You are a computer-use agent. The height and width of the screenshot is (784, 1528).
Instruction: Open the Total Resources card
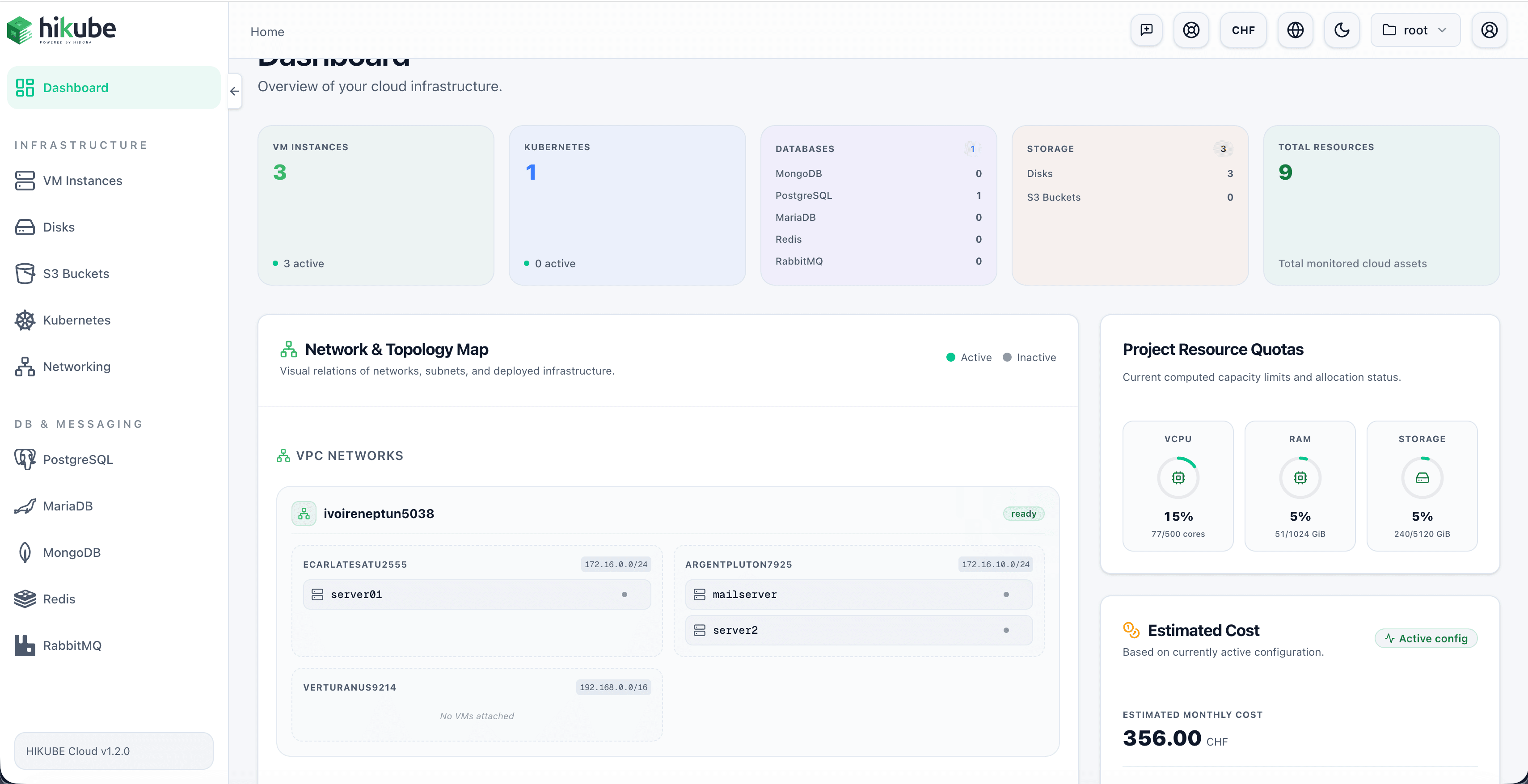[1381, 205]
